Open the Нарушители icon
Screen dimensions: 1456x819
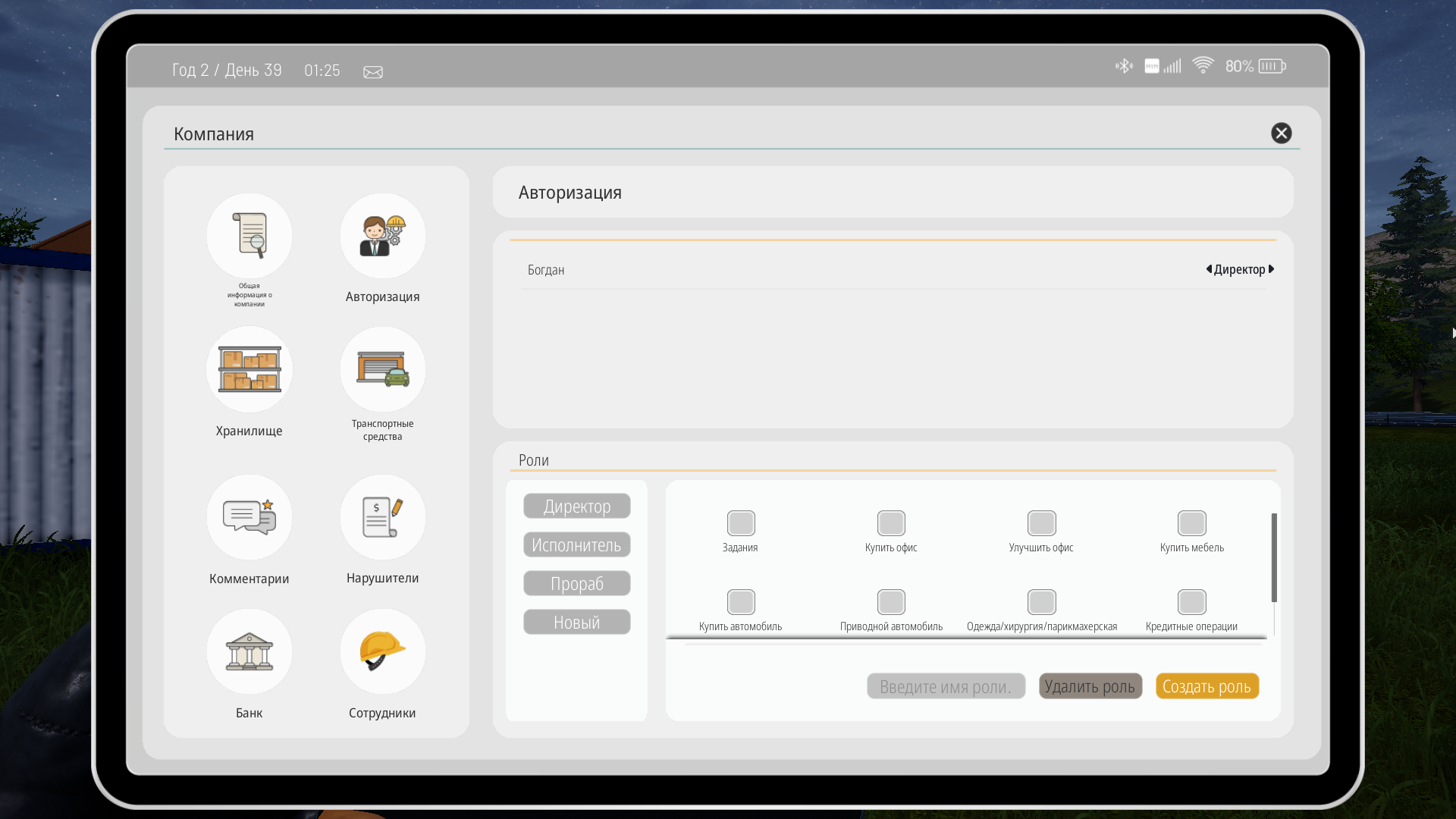coord(382,517)
